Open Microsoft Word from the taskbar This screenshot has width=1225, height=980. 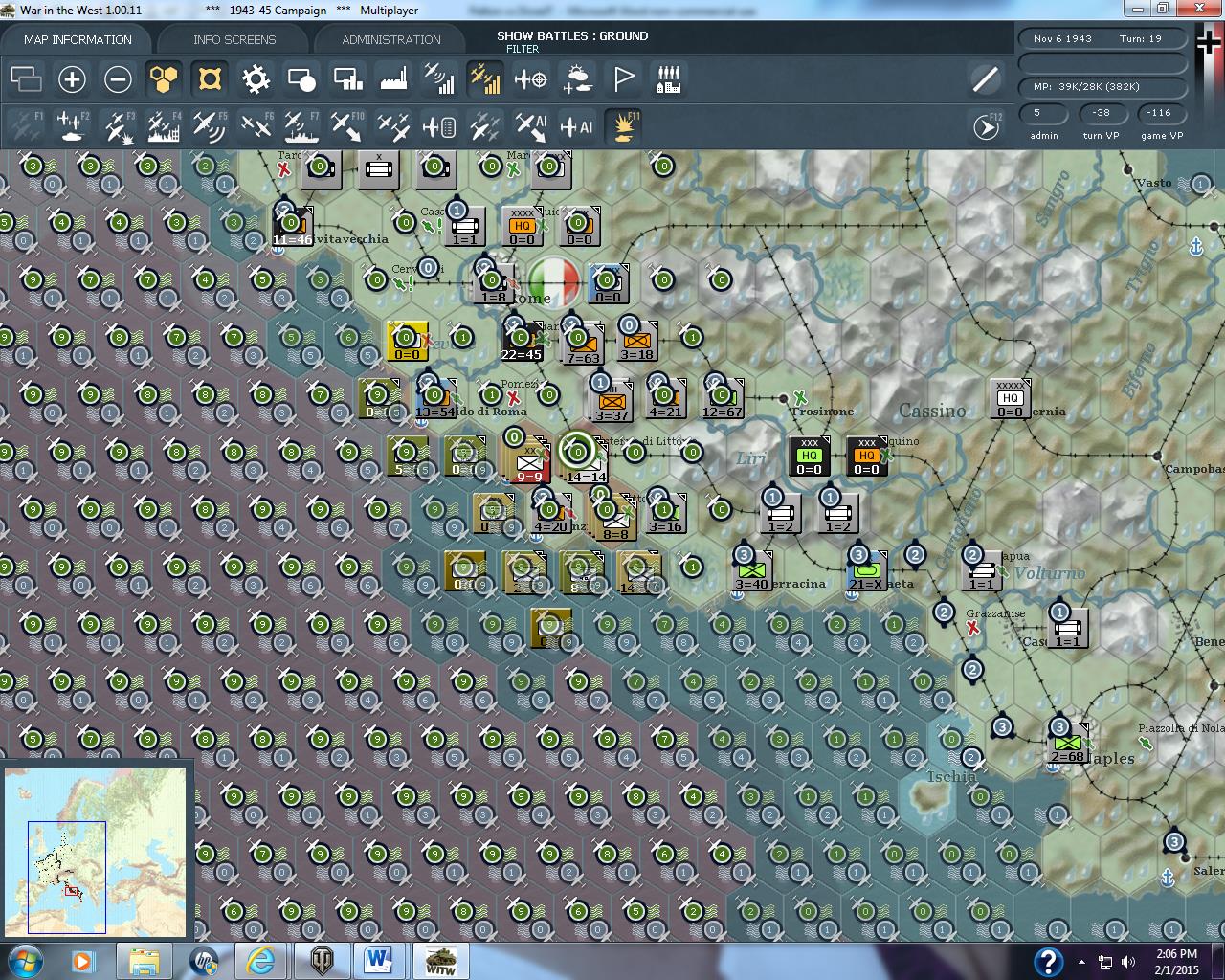[x=378, y=961]
